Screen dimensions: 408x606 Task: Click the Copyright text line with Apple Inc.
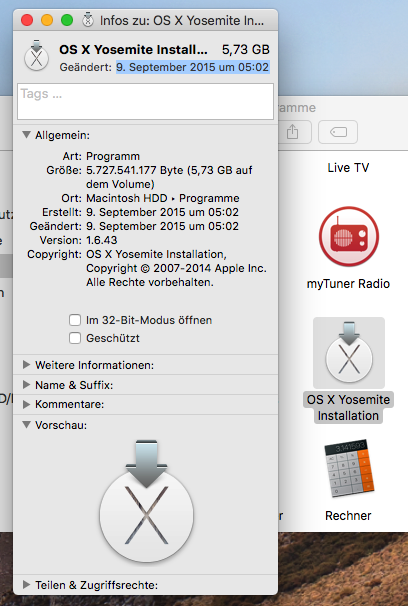176,268
